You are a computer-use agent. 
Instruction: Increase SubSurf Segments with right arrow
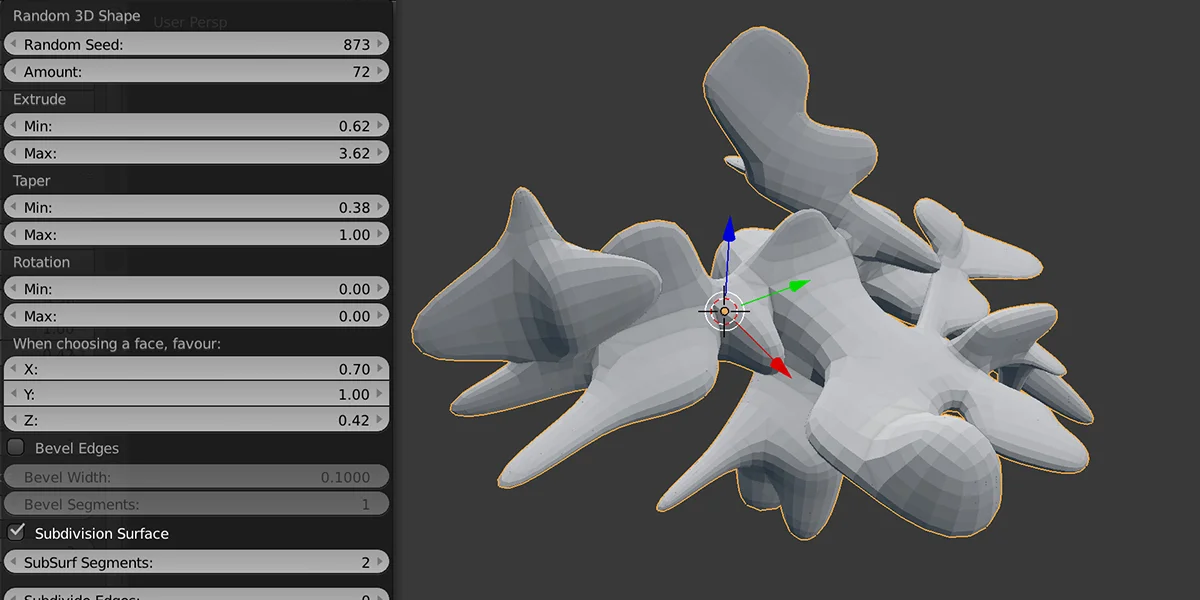pos(382,563)
